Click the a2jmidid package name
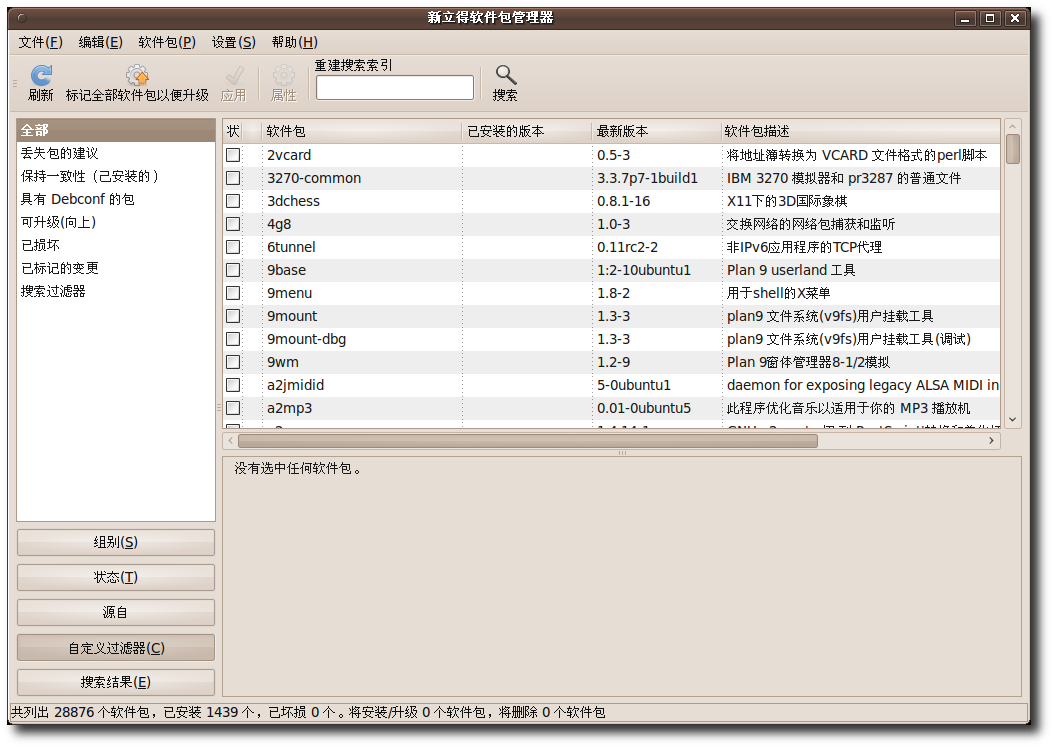Image resolution: width=1054 pixels, height=748 pixels. (295, 385)
